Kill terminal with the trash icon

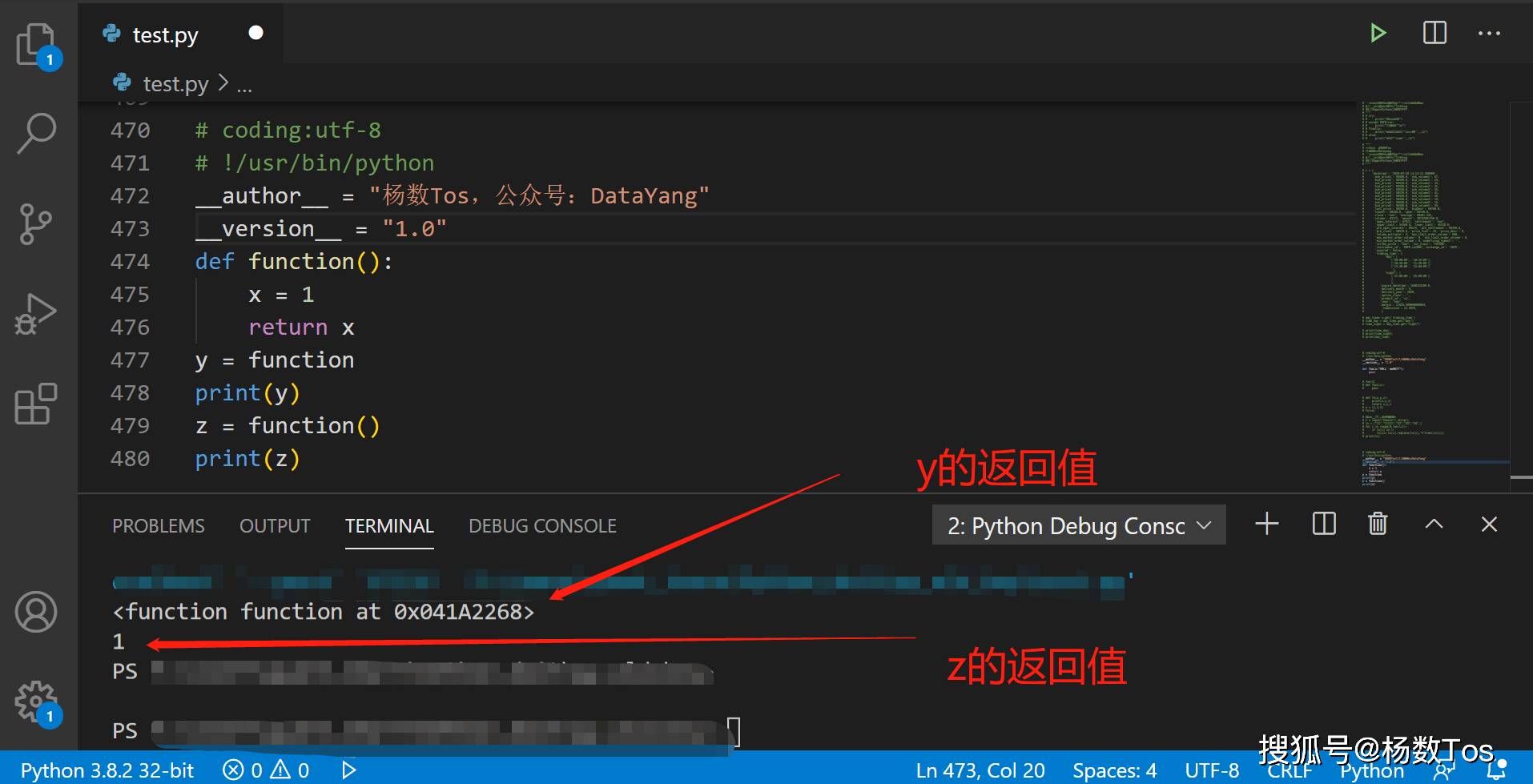(1378, 525)
